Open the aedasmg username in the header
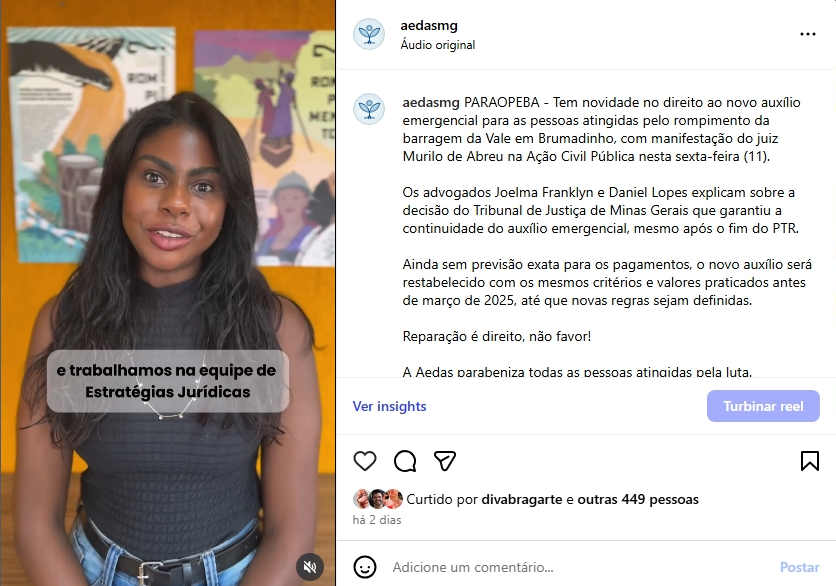This screenshot has width=836, height=586. [x=429, y=26]
